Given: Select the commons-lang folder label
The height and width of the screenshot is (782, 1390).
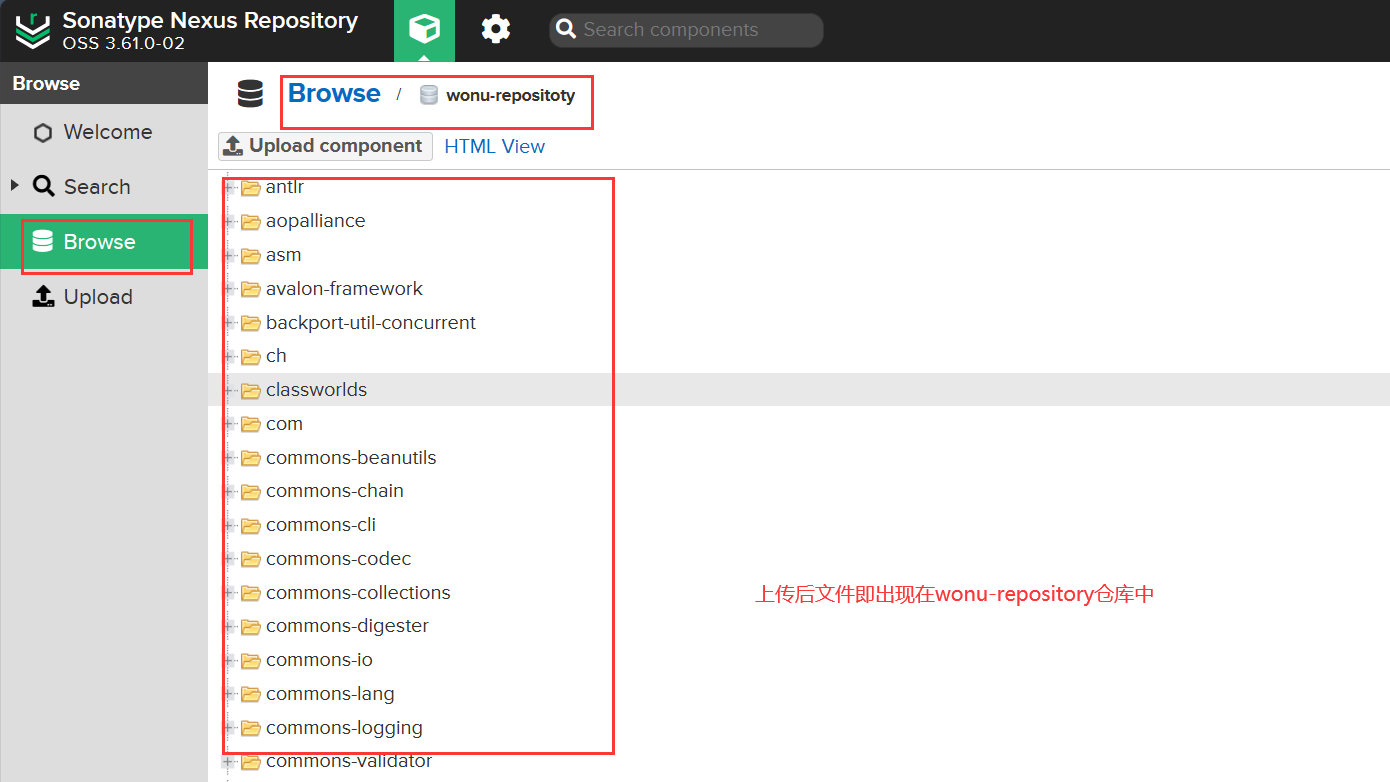Looking at the screenshot, I should (330, 694).
